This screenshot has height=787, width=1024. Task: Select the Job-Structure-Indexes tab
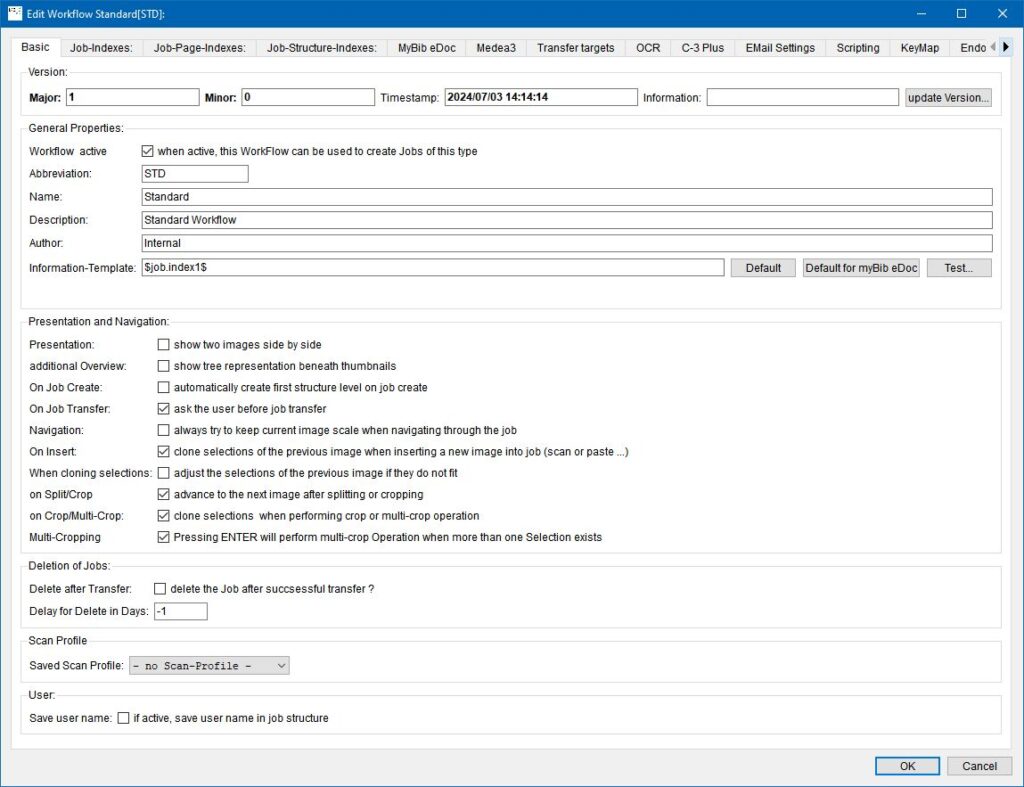click(x=322, y=48)
